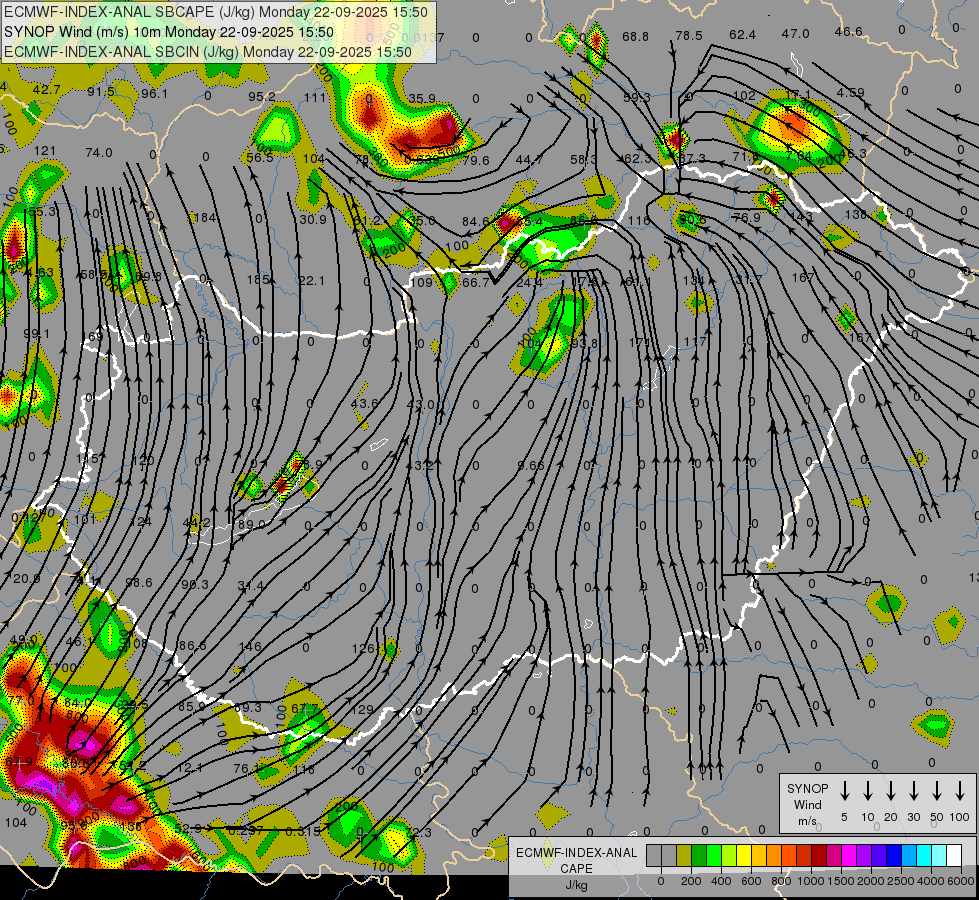Select the orange-red swatch right of 800

click(x=789, y=855)
